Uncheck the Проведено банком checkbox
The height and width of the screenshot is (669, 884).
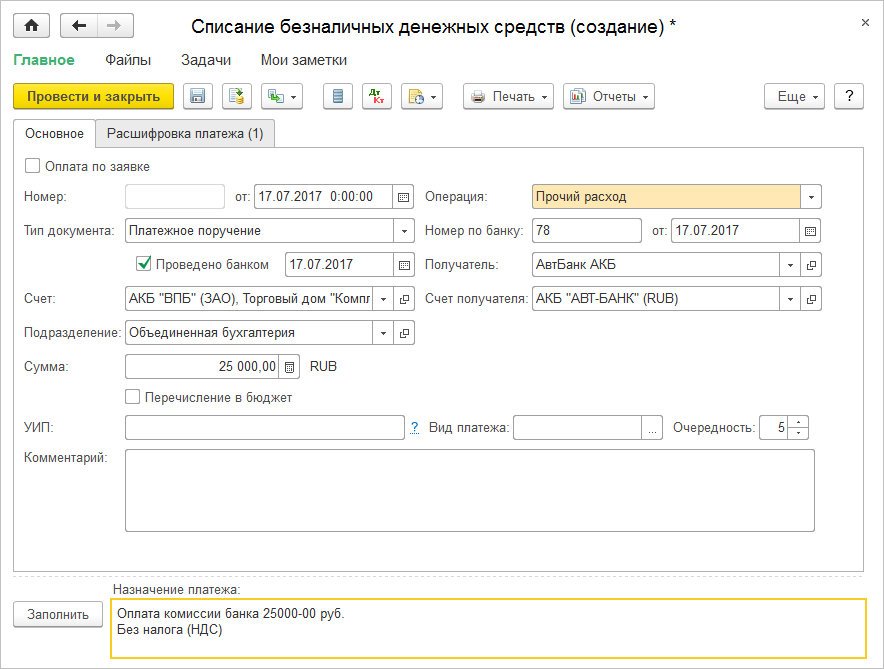point(144,263)
